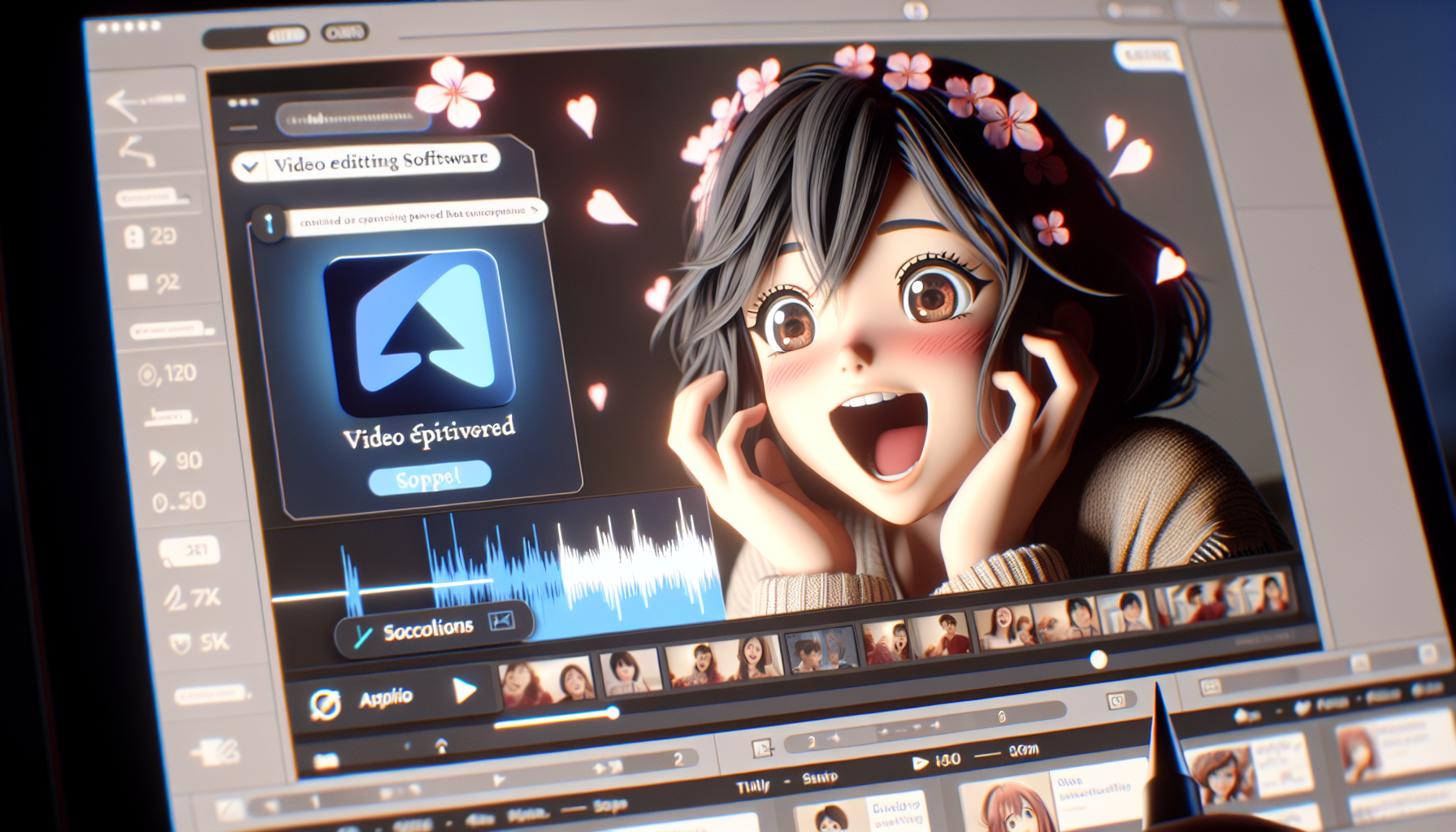Uncheck the Video editing Software checkbox
Image resolution: width=1456 pixels, height=832 pixels.
pyautogui.click(x=250, y=167)
